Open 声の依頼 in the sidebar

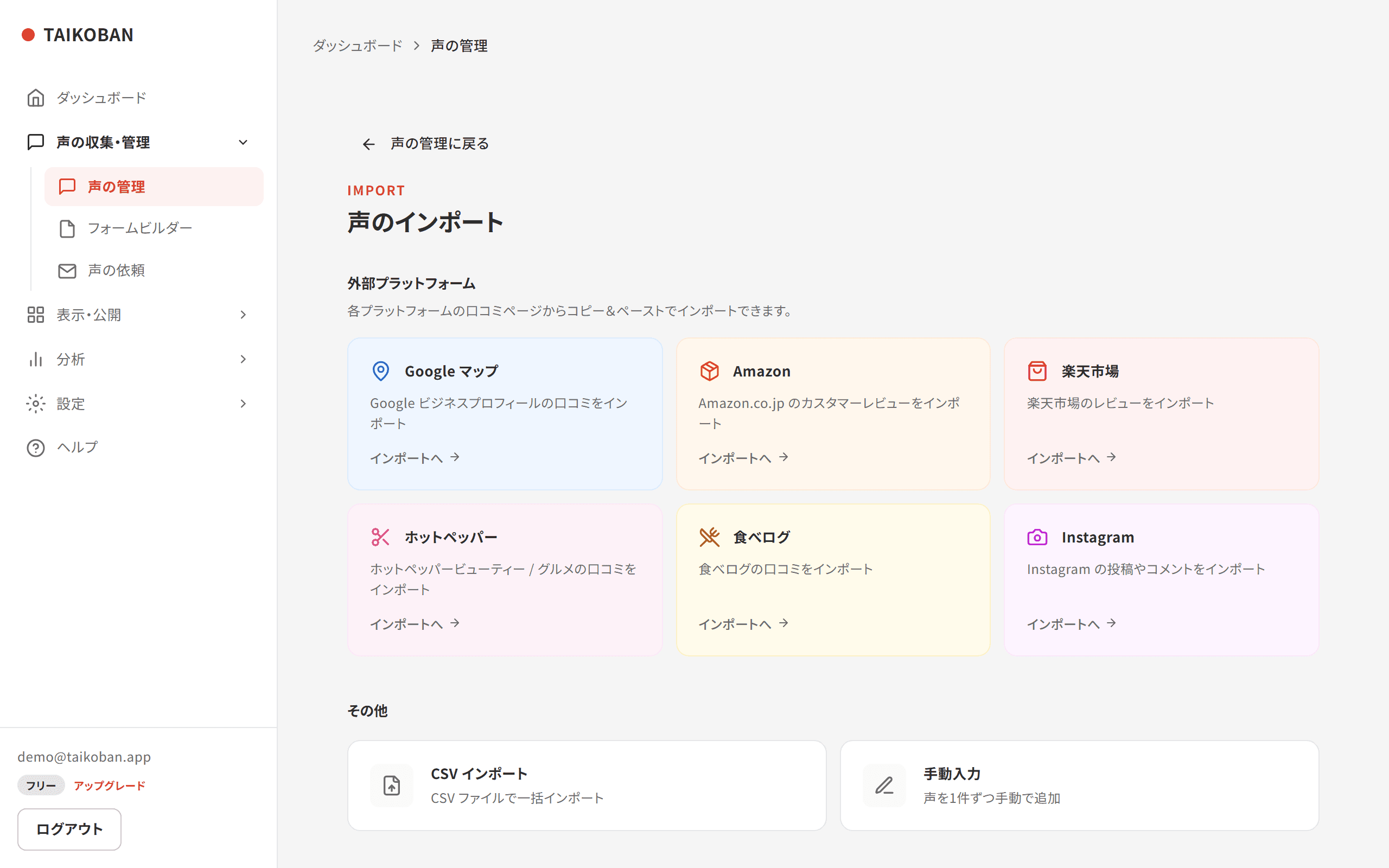[154, 270]
